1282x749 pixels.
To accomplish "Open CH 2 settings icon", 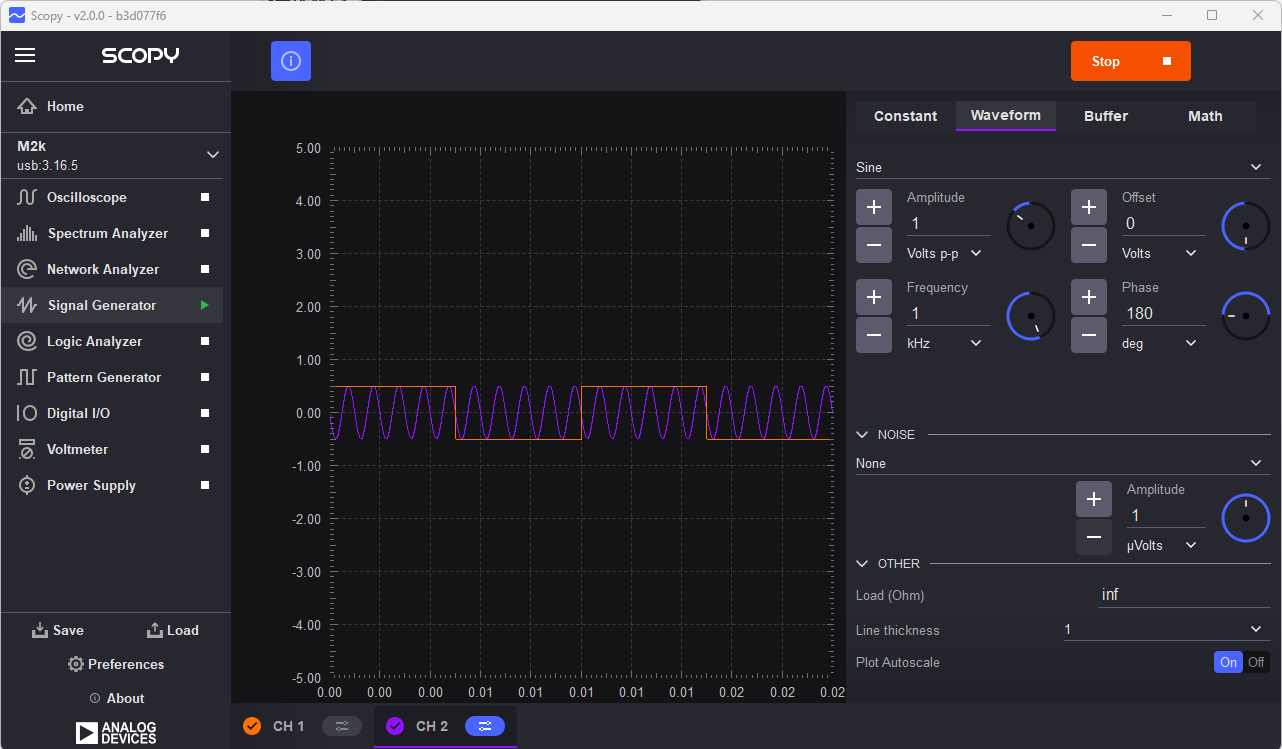I will point(485,726).
